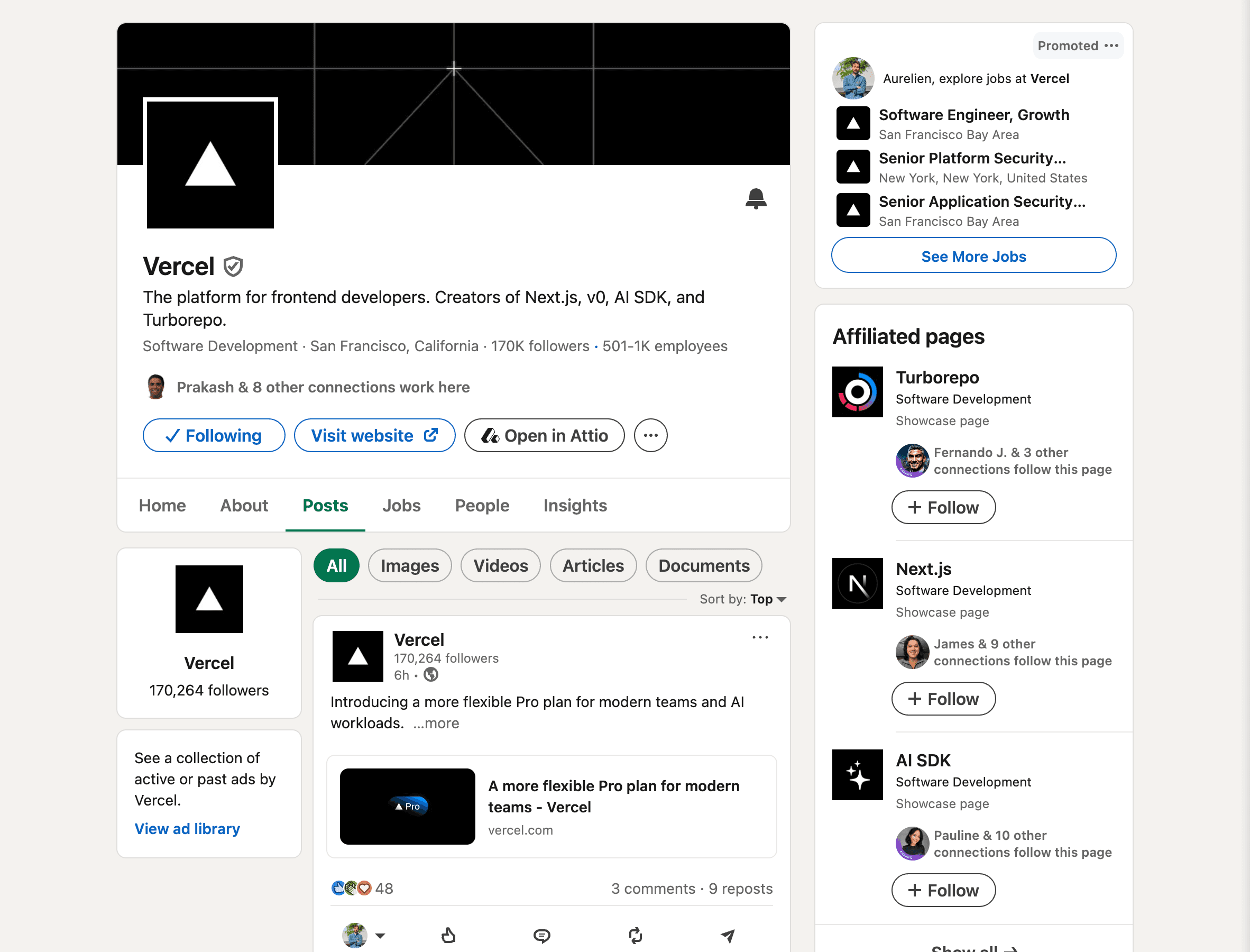
Task: Open the 9 reposts count link
Action: 740,888
